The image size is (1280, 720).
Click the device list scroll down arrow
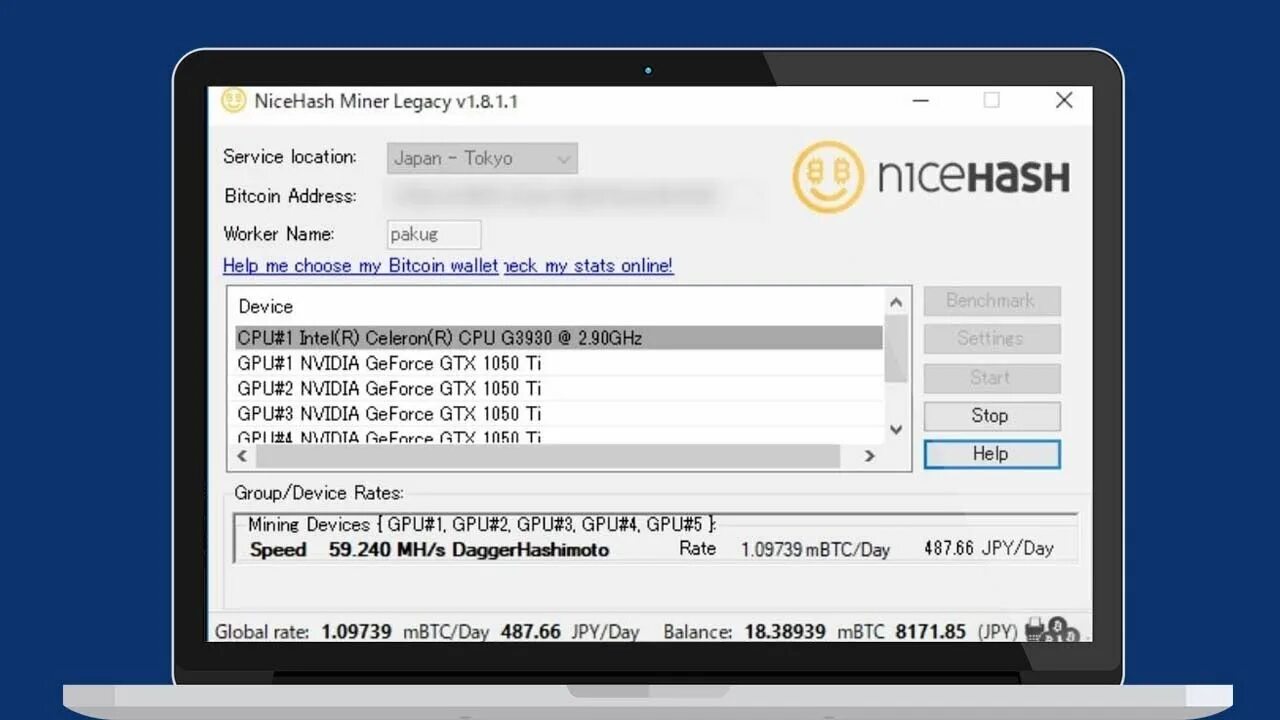click(896, 429)
